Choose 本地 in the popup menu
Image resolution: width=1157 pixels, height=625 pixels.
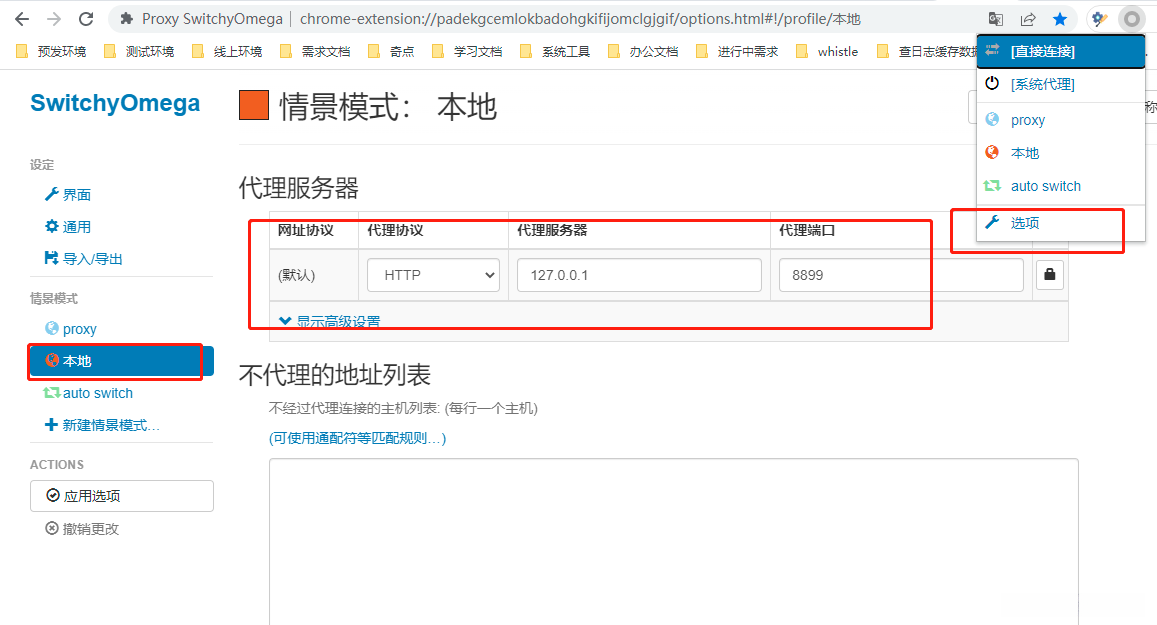coord(1061,153)
